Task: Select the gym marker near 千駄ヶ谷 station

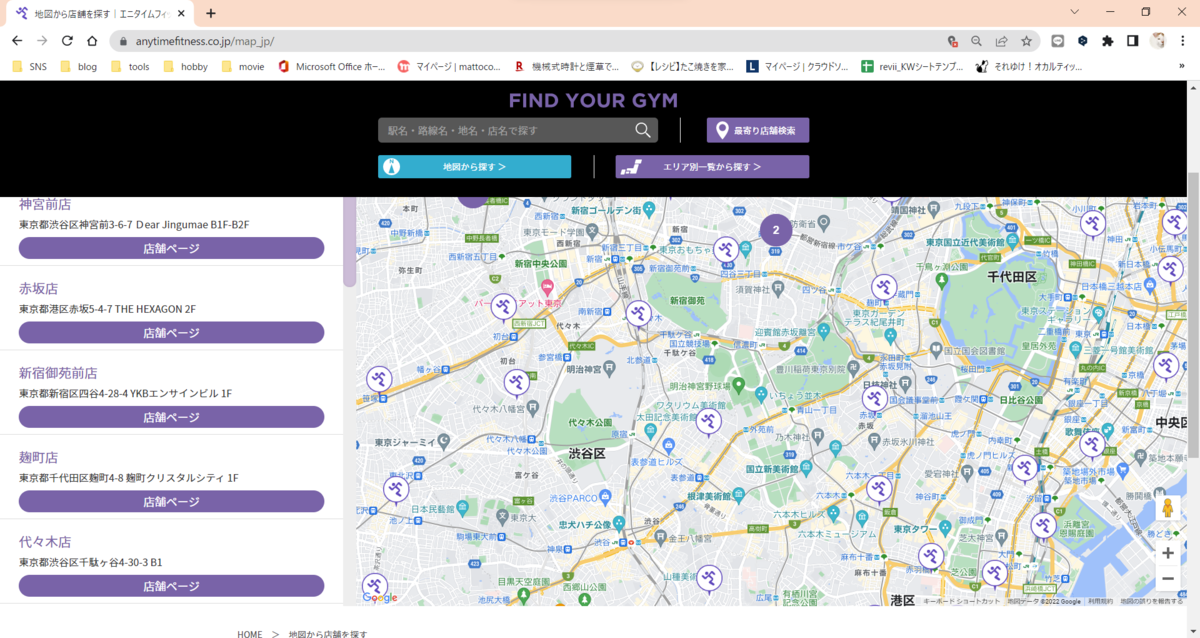Action: click(x=639, y=316)
